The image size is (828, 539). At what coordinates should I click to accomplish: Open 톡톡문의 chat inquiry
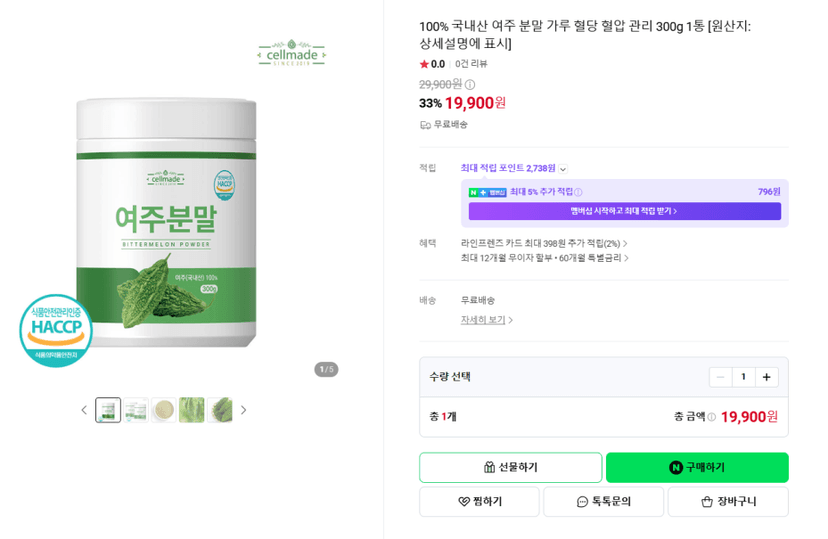tap(604, 502)
